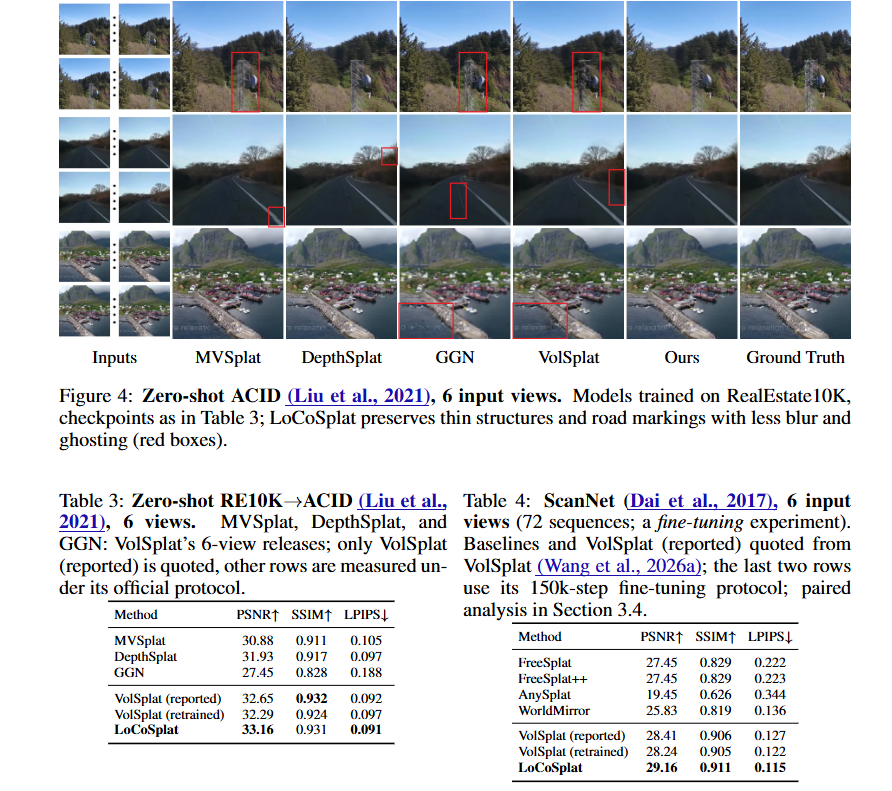Click the Table 3 'VolSplat (retrained)' row name
Viewport: 892px width, 791px height.
tap(170, 714)
